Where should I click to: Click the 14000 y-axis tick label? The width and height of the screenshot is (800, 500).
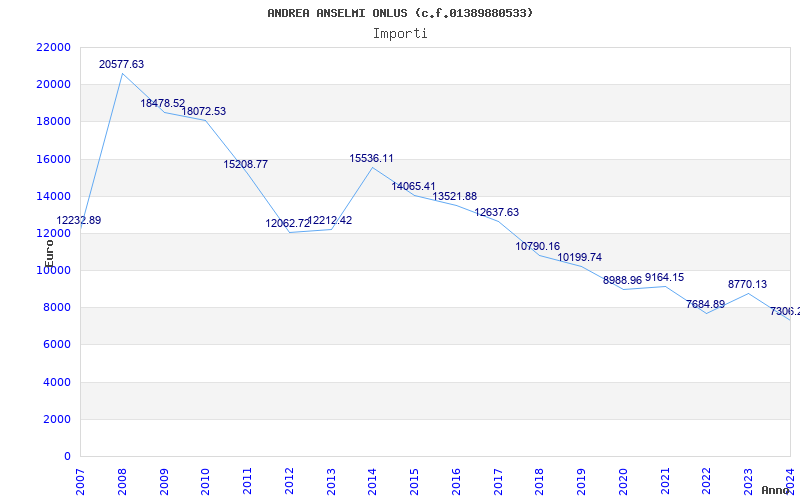tap(54, 196)
